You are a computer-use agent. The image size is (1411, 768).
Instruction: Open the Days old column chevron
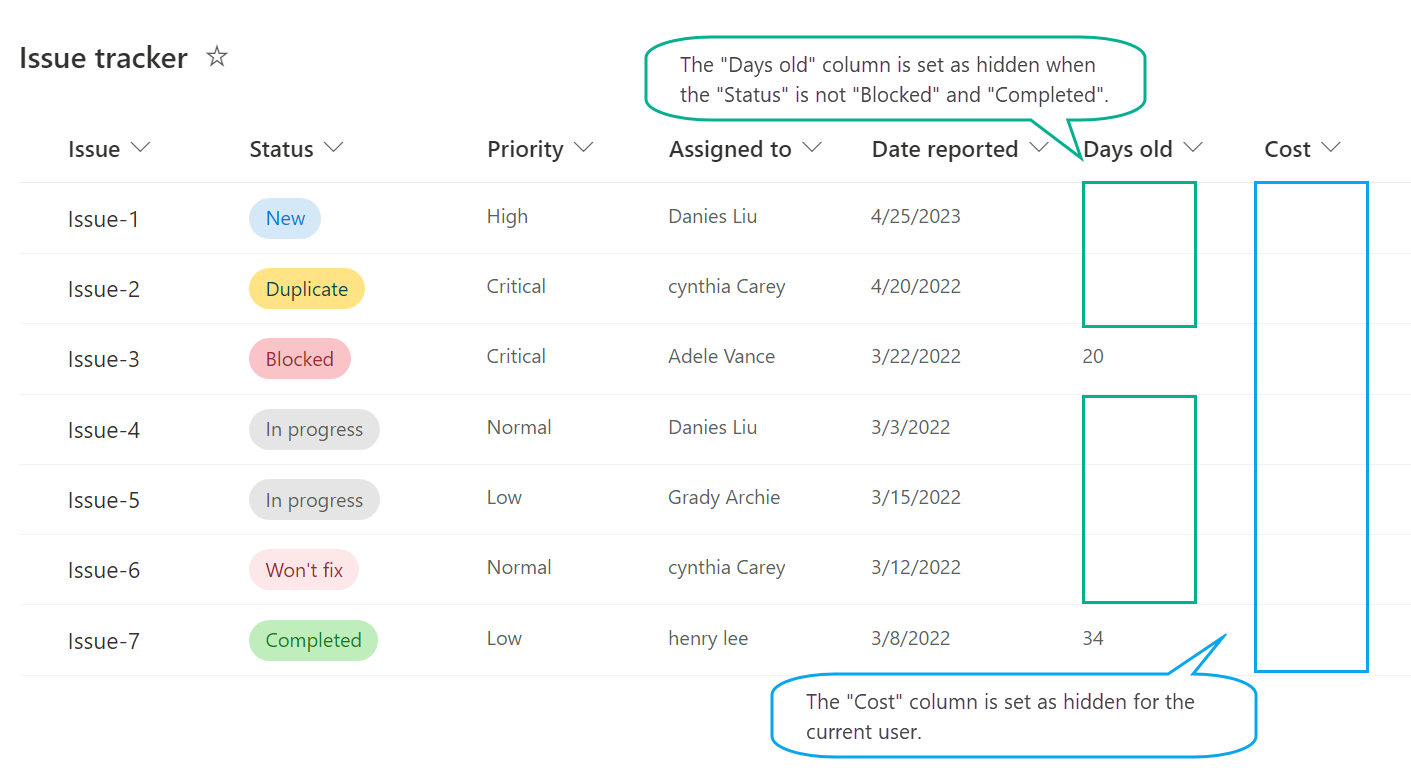[x=1192, y=148]
